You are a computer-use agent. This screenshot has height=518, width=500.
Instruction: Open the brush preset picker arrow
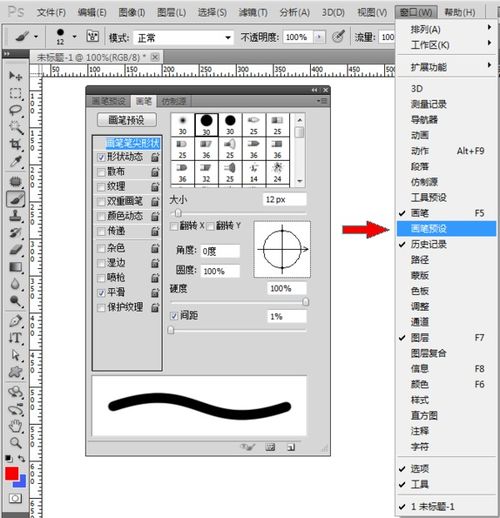[x=74, y=36]
